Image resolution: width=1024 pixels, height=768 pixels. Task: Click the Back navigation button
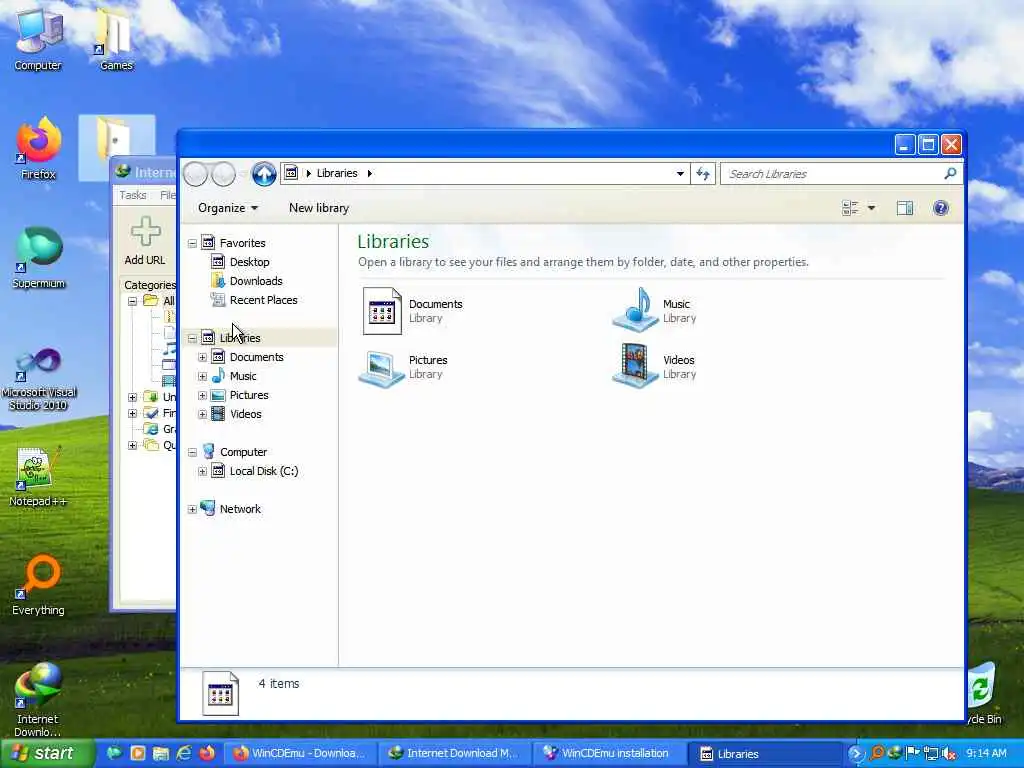point(195,174)
